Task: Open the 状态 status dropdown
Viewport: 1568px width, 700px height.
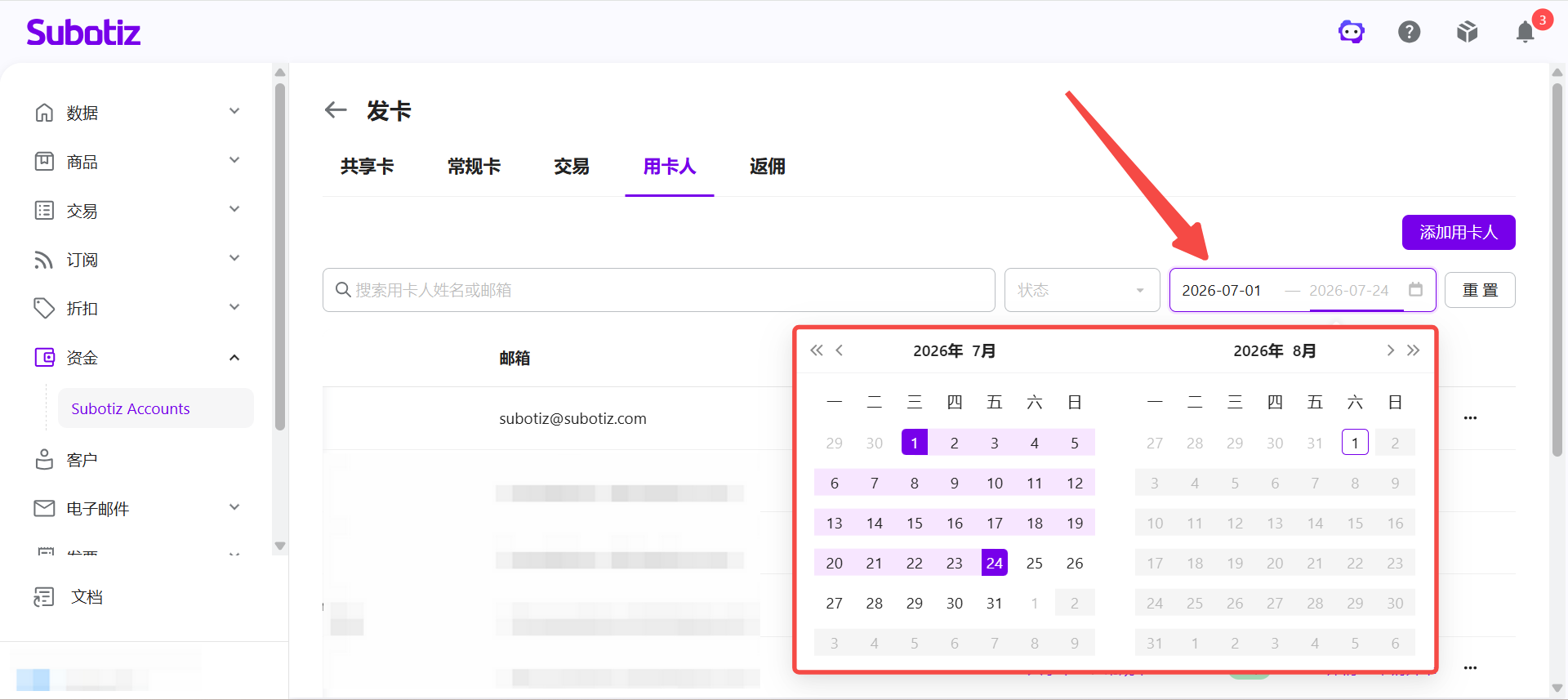Action: coord(1082,290)
